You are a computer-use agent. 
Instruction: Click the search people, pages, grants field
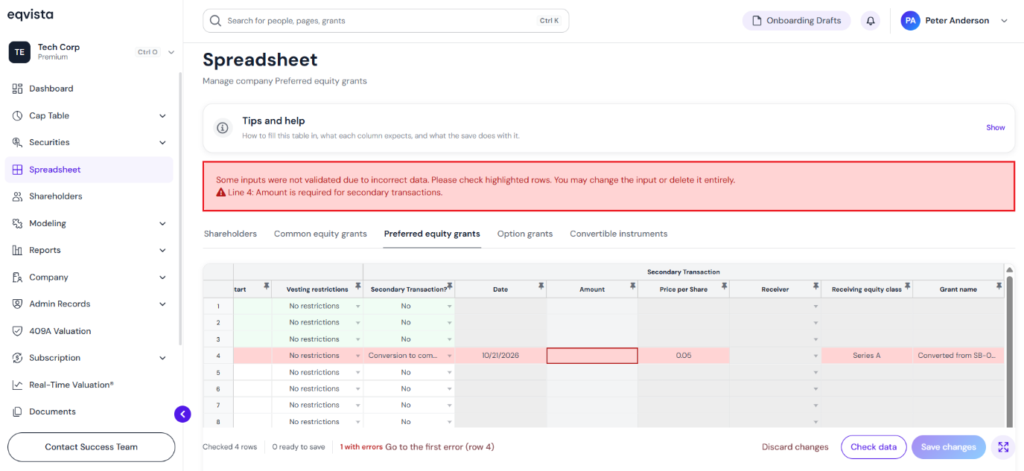[x=385, y=21]
